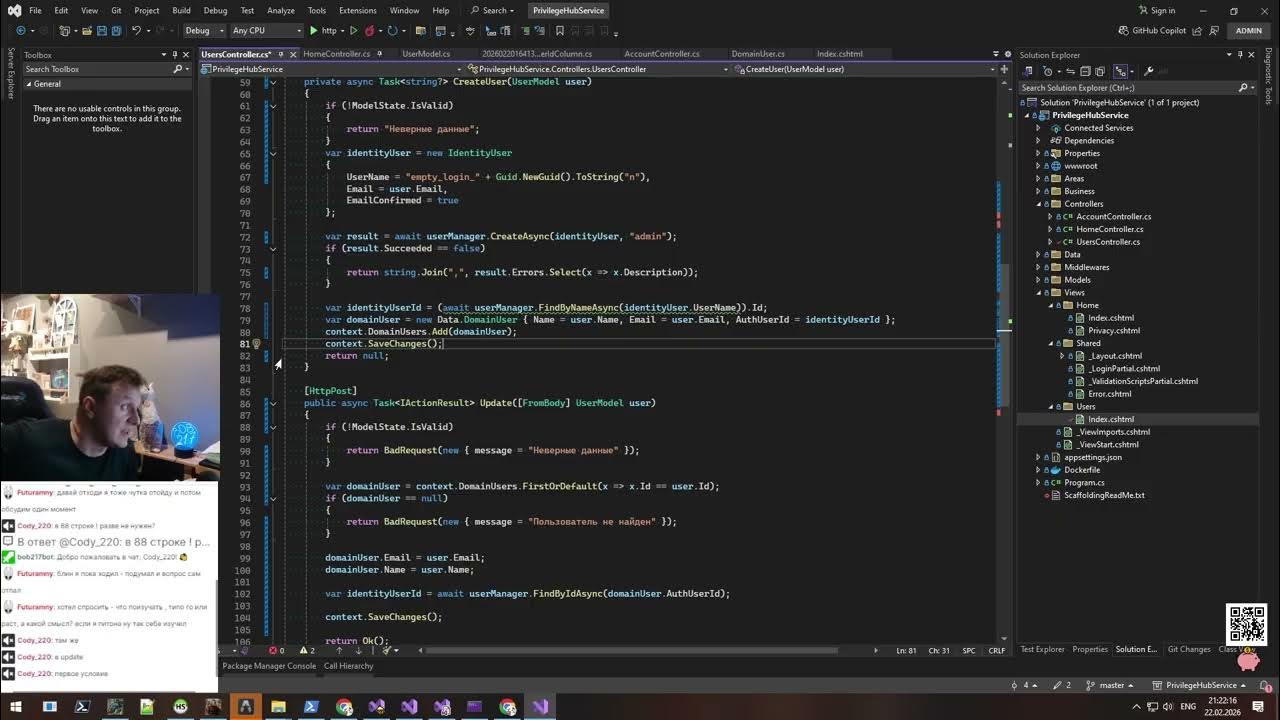Viewport: 1280px width, 720px height.
Task: Click the Undo toolbar icon
Action: (136, 30)
